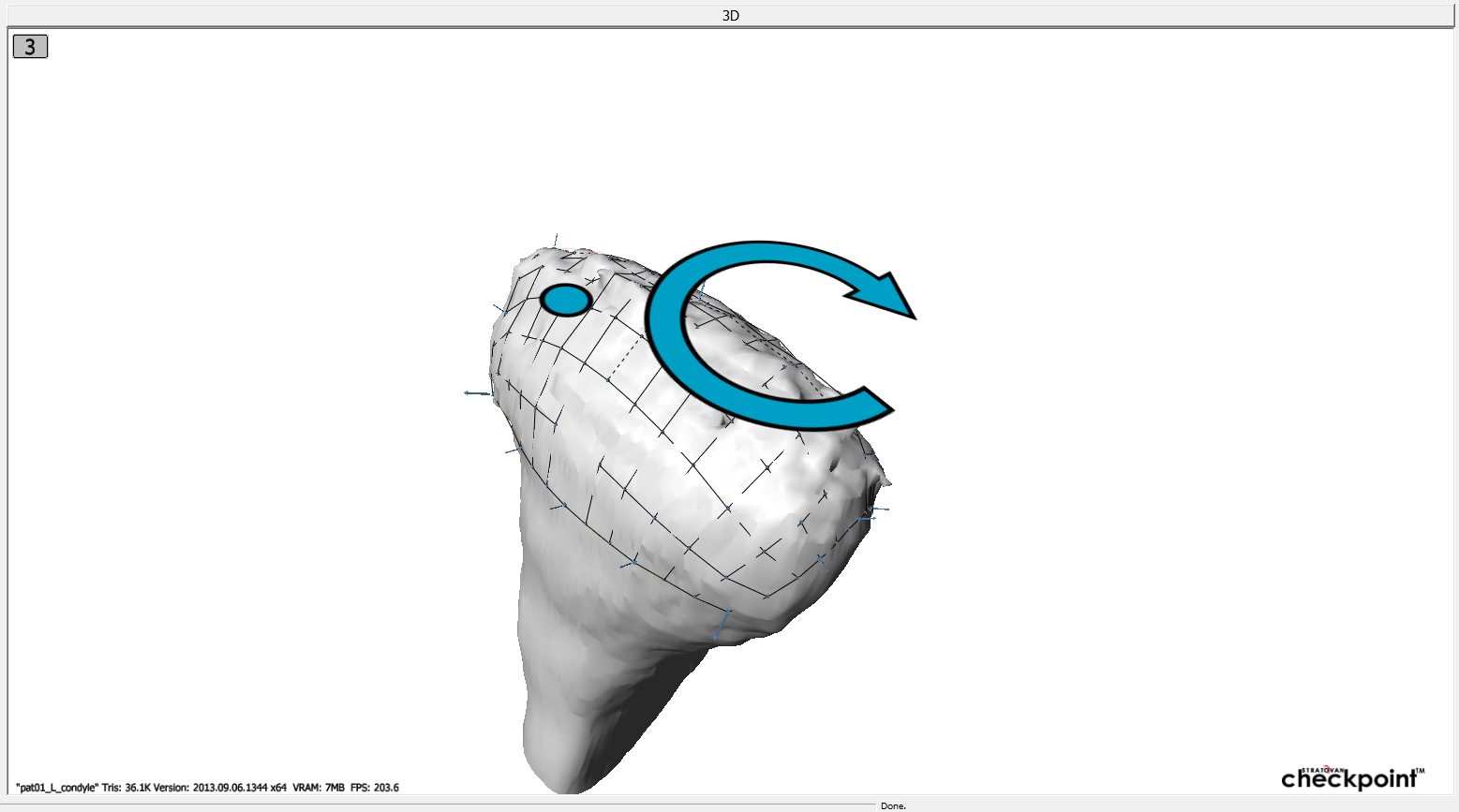Click the Stratovan Checkpoint logo
Viewport: 1459px width, 812px height.
(1352, 777)
